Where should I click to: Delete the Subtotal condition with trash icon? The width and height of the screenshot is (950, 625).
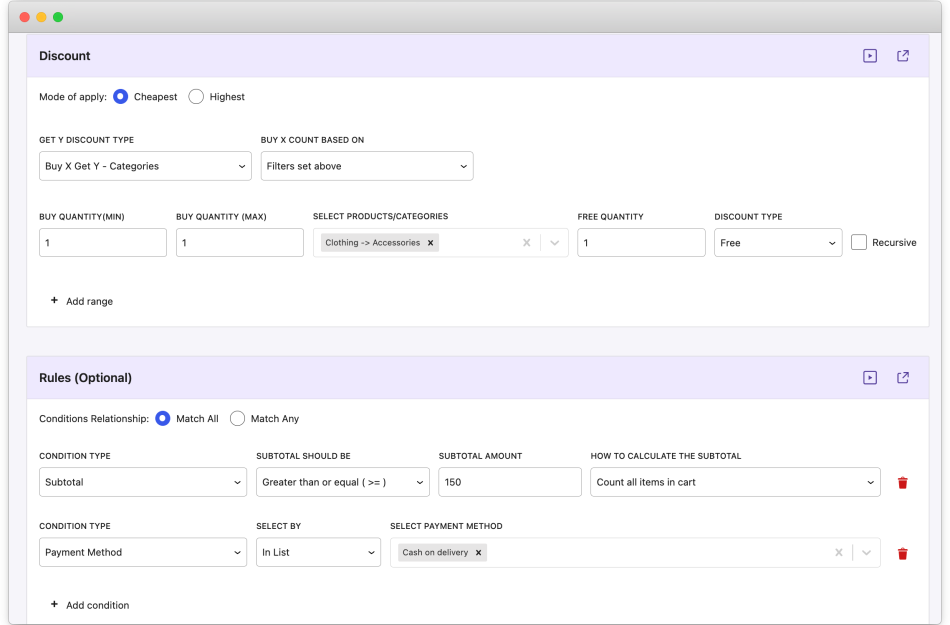(903, 482)
